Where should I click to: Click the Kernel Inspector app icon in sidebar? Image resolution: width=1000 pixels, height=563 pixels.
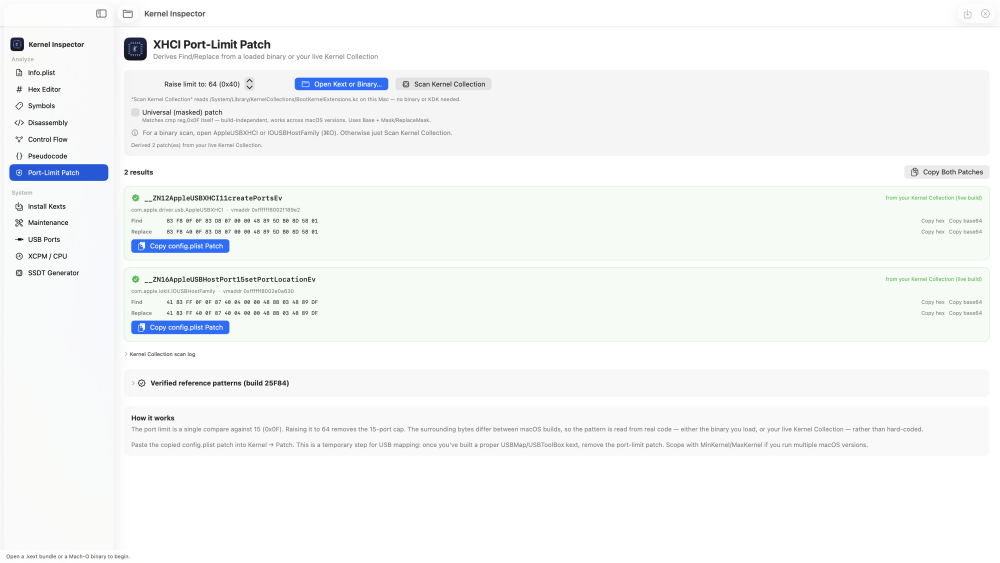tap(17, 44)
